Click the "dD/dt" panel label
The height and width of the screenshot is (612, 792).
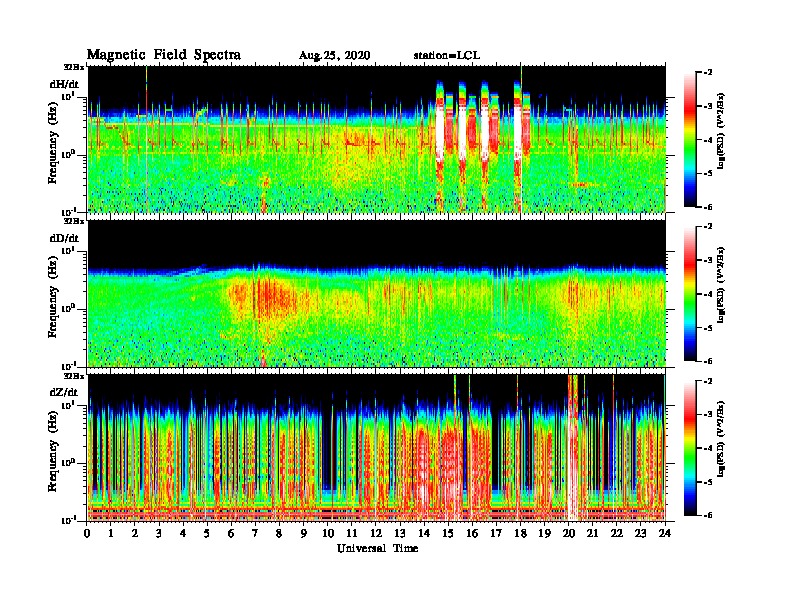click(x=64, y=238)
